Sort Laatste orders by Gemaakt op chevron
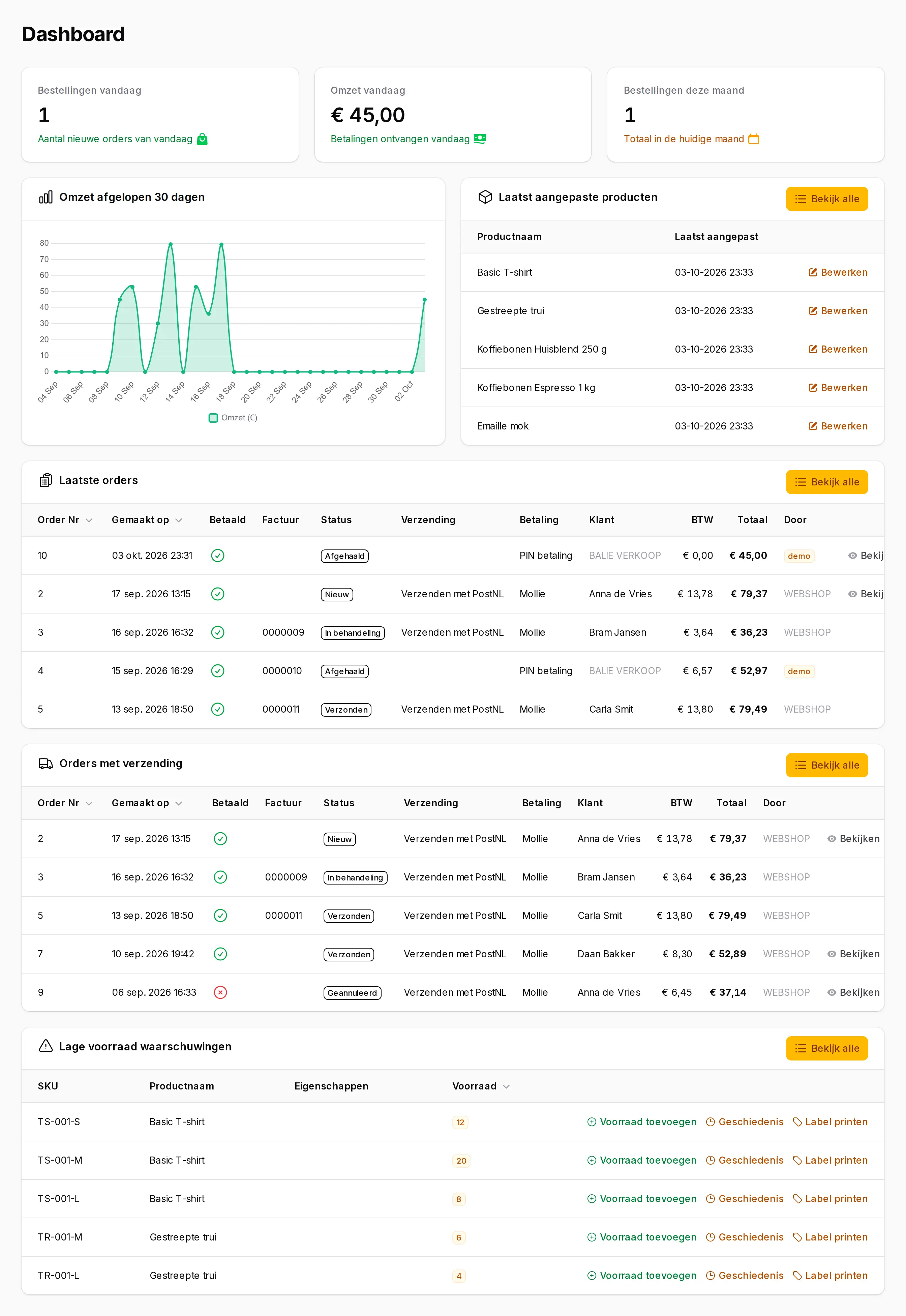 [179, 520]
